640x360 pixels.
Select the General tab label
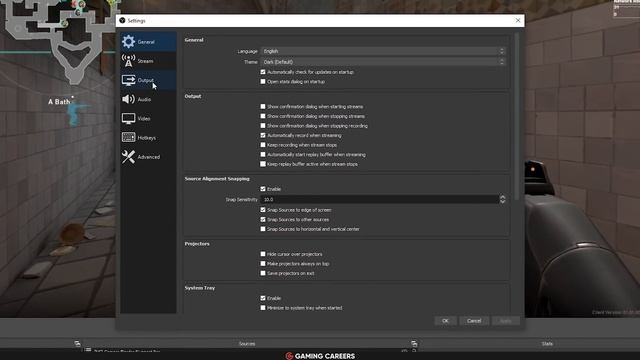[146, 42]
